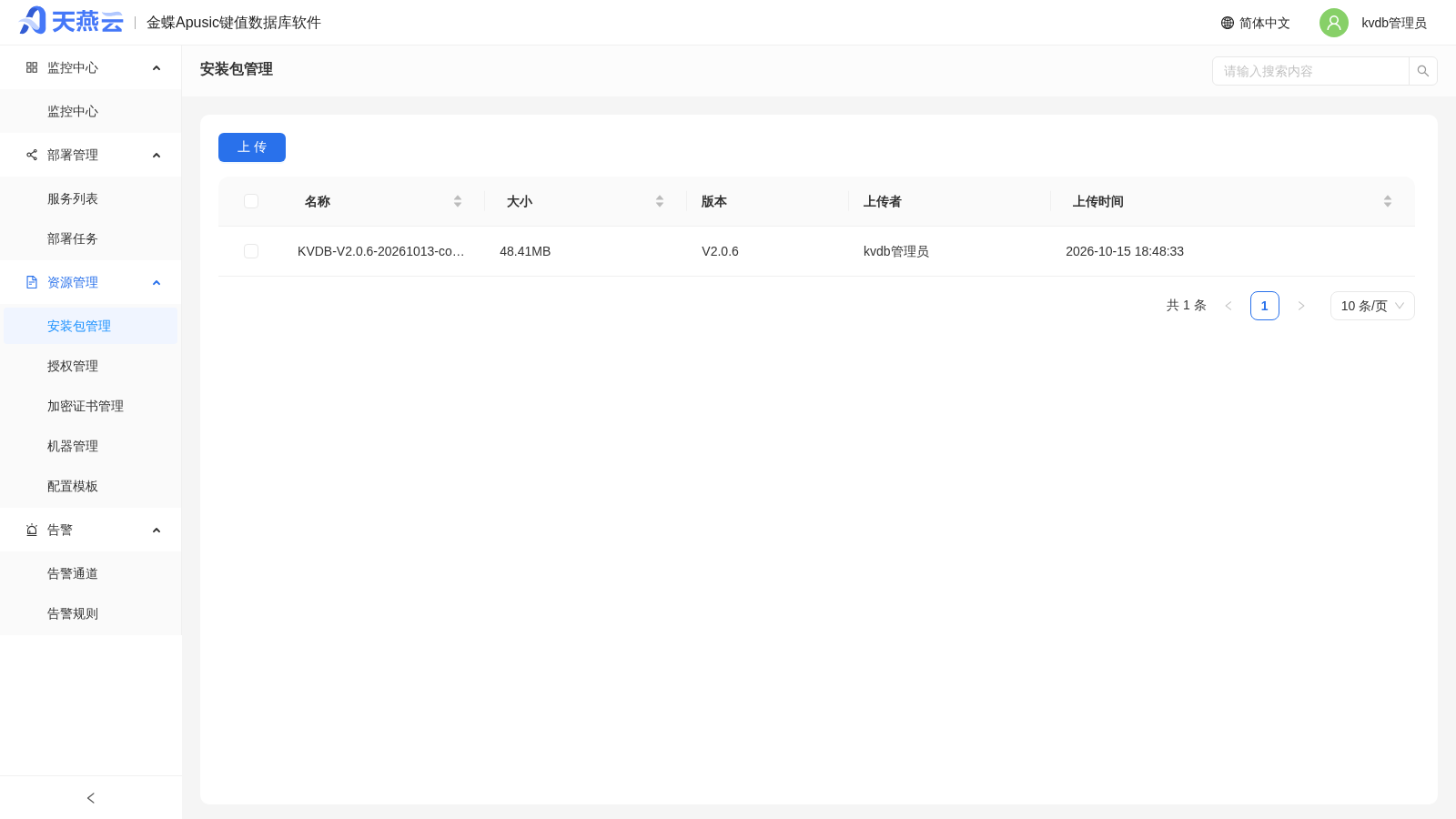Click the 部署管理 share icon
Image resolution: width=1456 pixels, height=819 pixels.
(32, 155)
